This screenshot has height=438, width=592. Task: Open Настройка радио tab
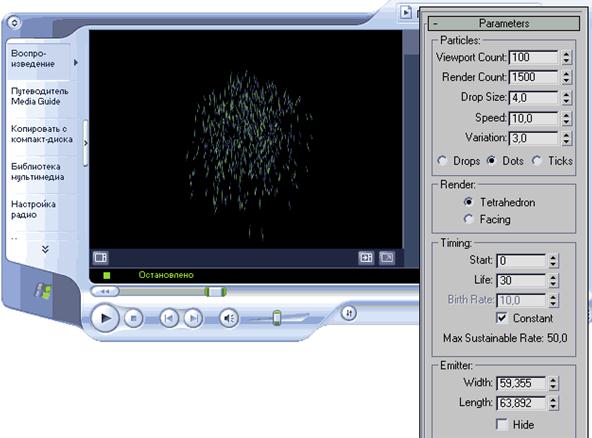click(33, 210)
